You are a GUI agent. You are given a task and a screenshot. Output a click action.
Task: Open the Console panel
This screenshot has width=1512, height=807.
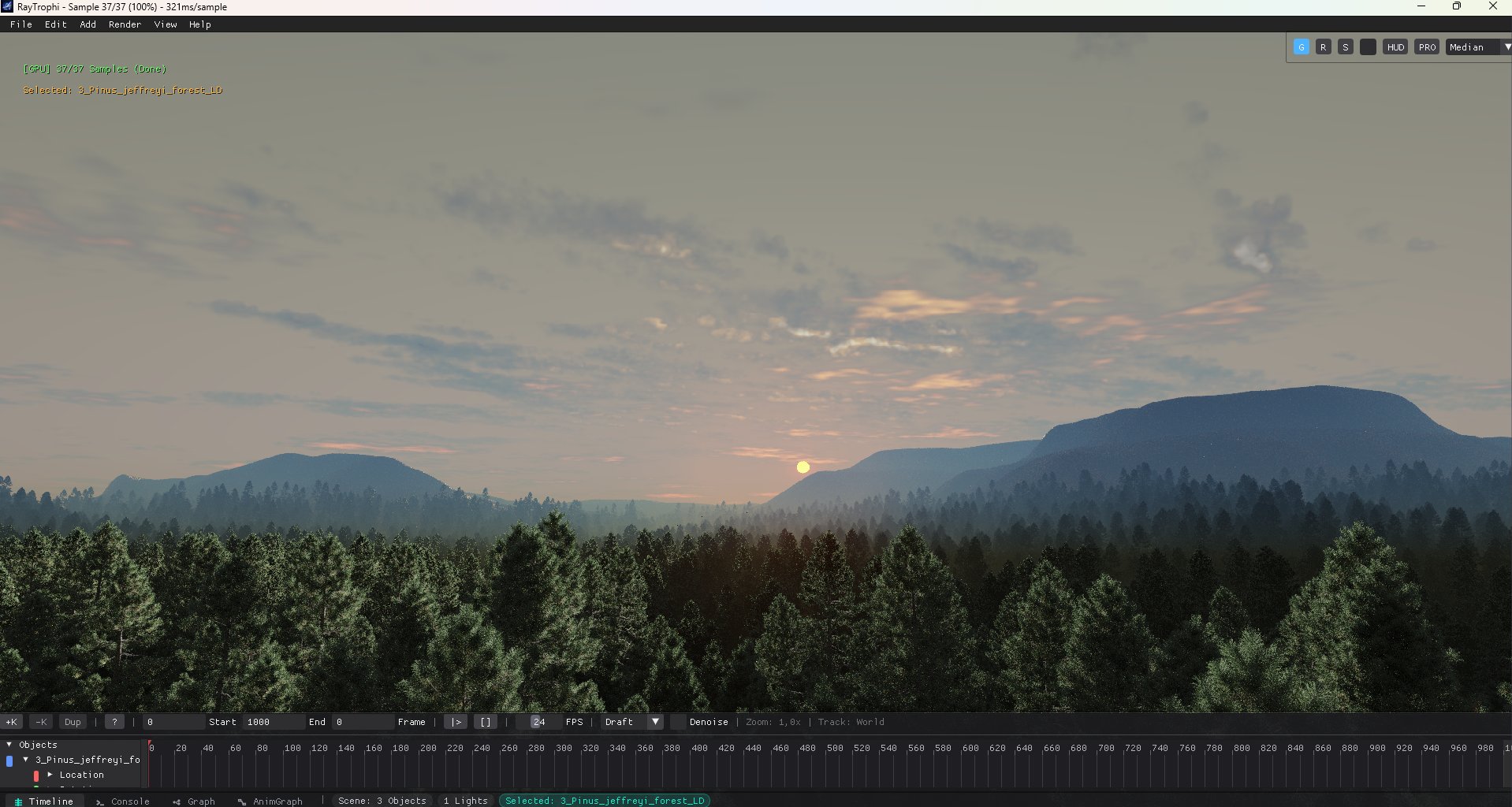pyautogui.click(x=128, y=801)
